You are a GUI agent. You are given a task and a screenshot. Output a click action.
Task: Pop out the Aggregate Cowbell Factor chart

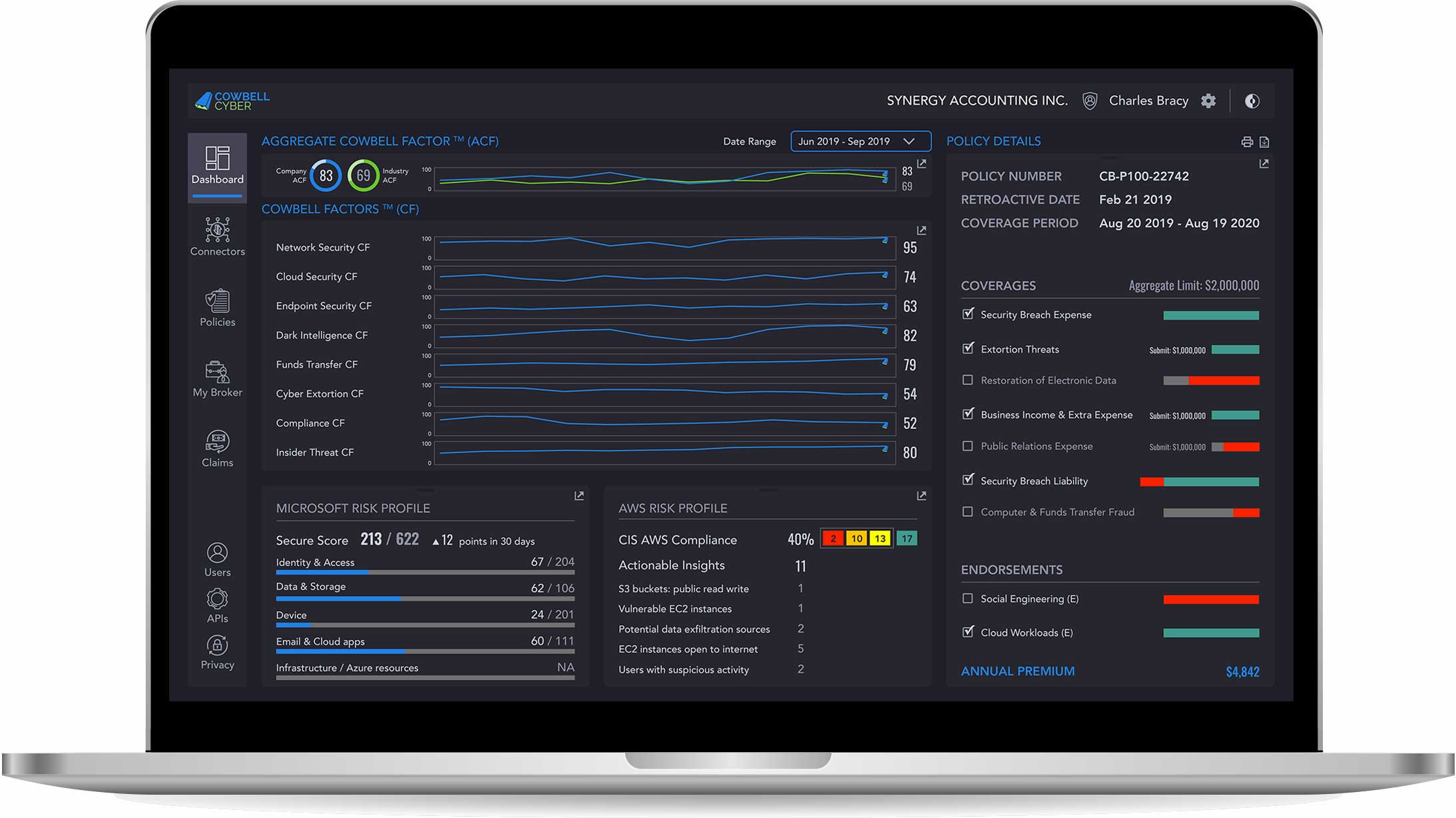pyautogui.click(x=921, y=164)
